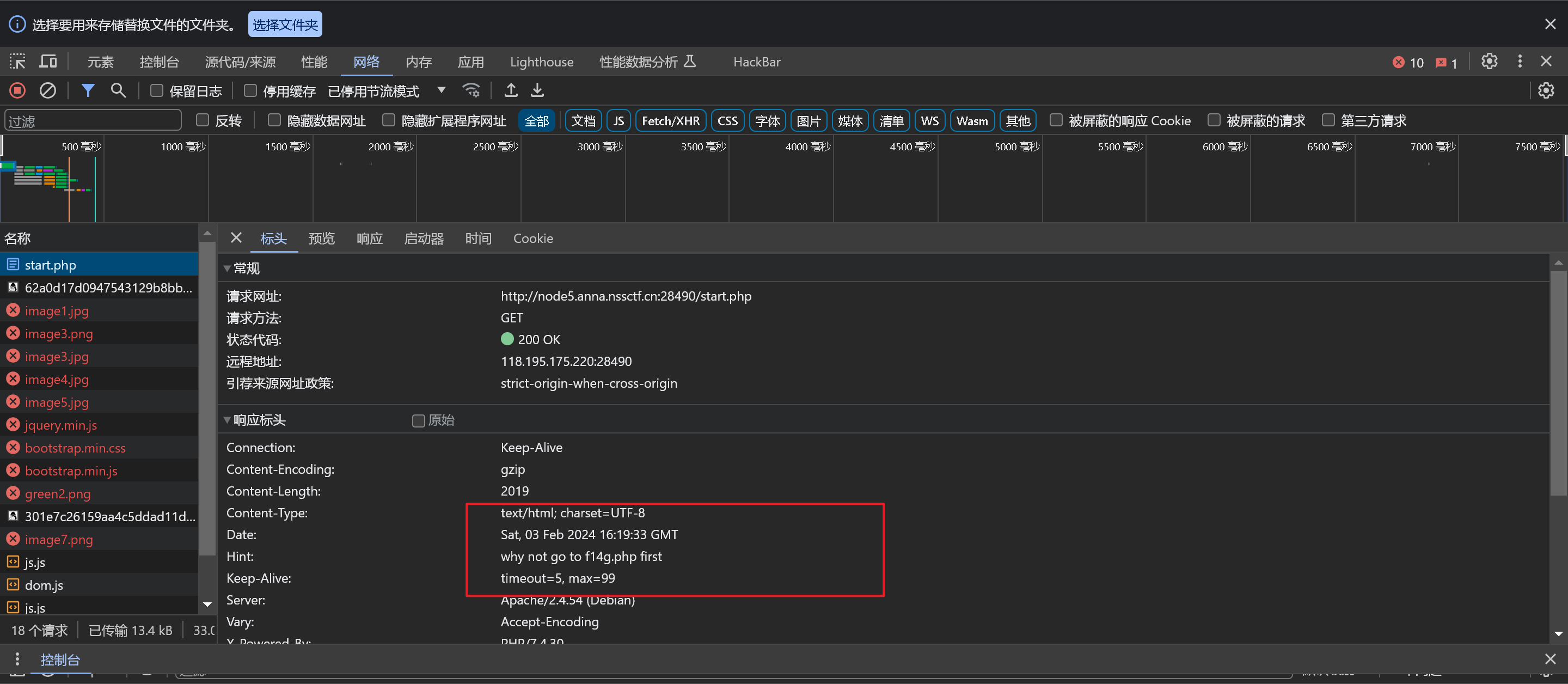Filter by Fetch/XHR requests
Viewport: 1568px width, 684px height.
(x=670, y=120)
